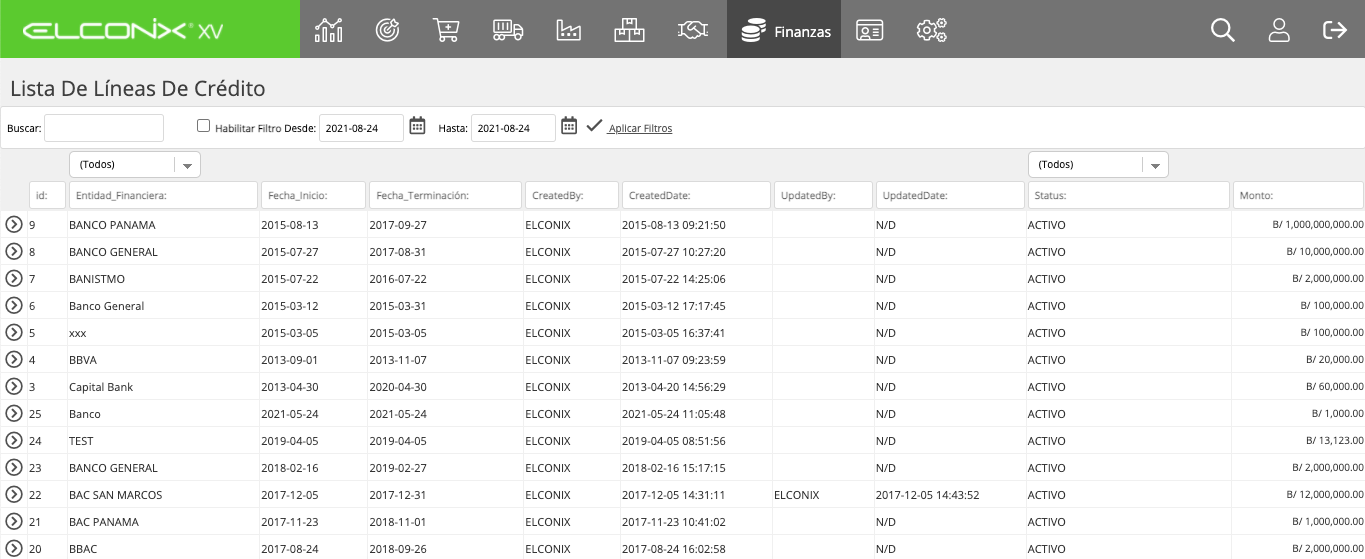Select the BANISTMO entity cell

click(97, 279)
